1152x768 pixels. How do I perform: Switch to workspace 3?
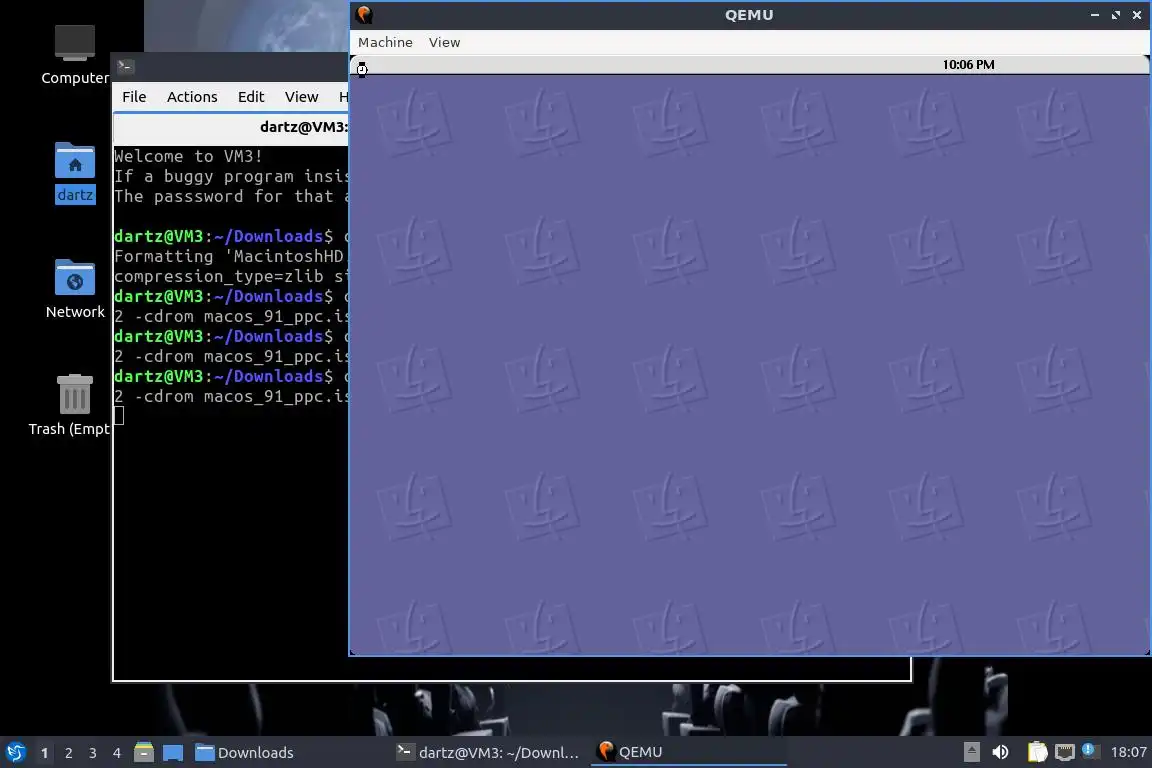(x=93, y=753)
